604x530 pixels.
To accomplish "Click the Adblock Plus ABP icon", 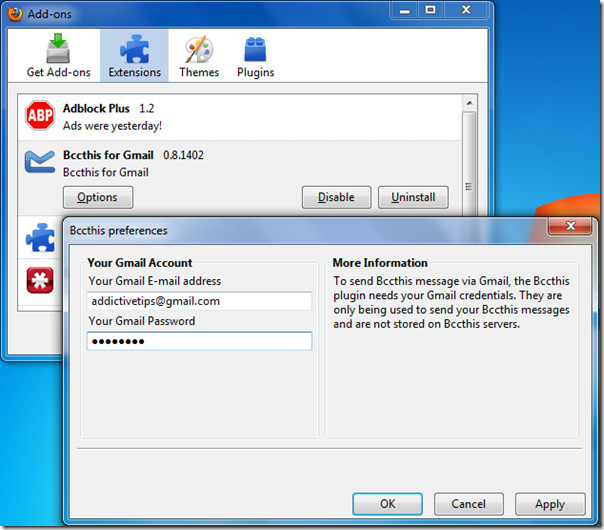I will 40,115.
